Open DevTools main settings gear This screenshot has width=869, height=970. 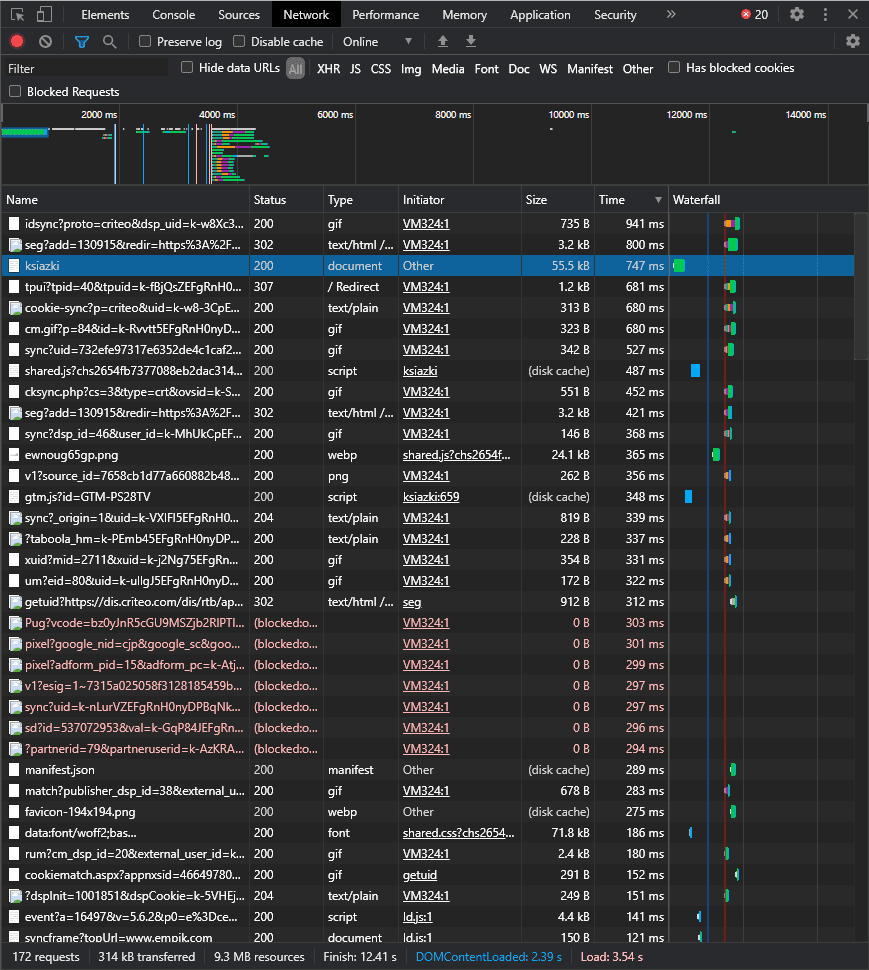pyautogui.click(x=797, y=14)
